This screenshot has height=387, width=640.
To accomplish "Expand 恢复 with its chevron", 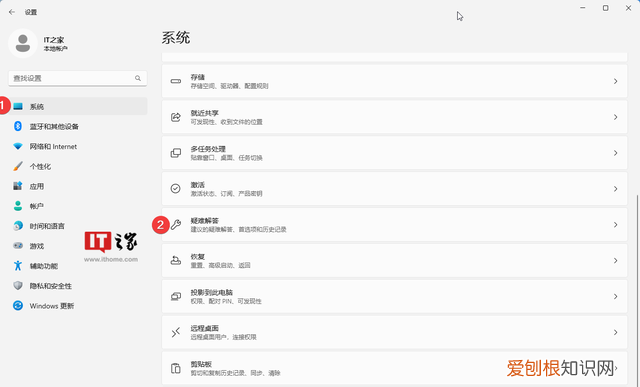I will point(616,260).
